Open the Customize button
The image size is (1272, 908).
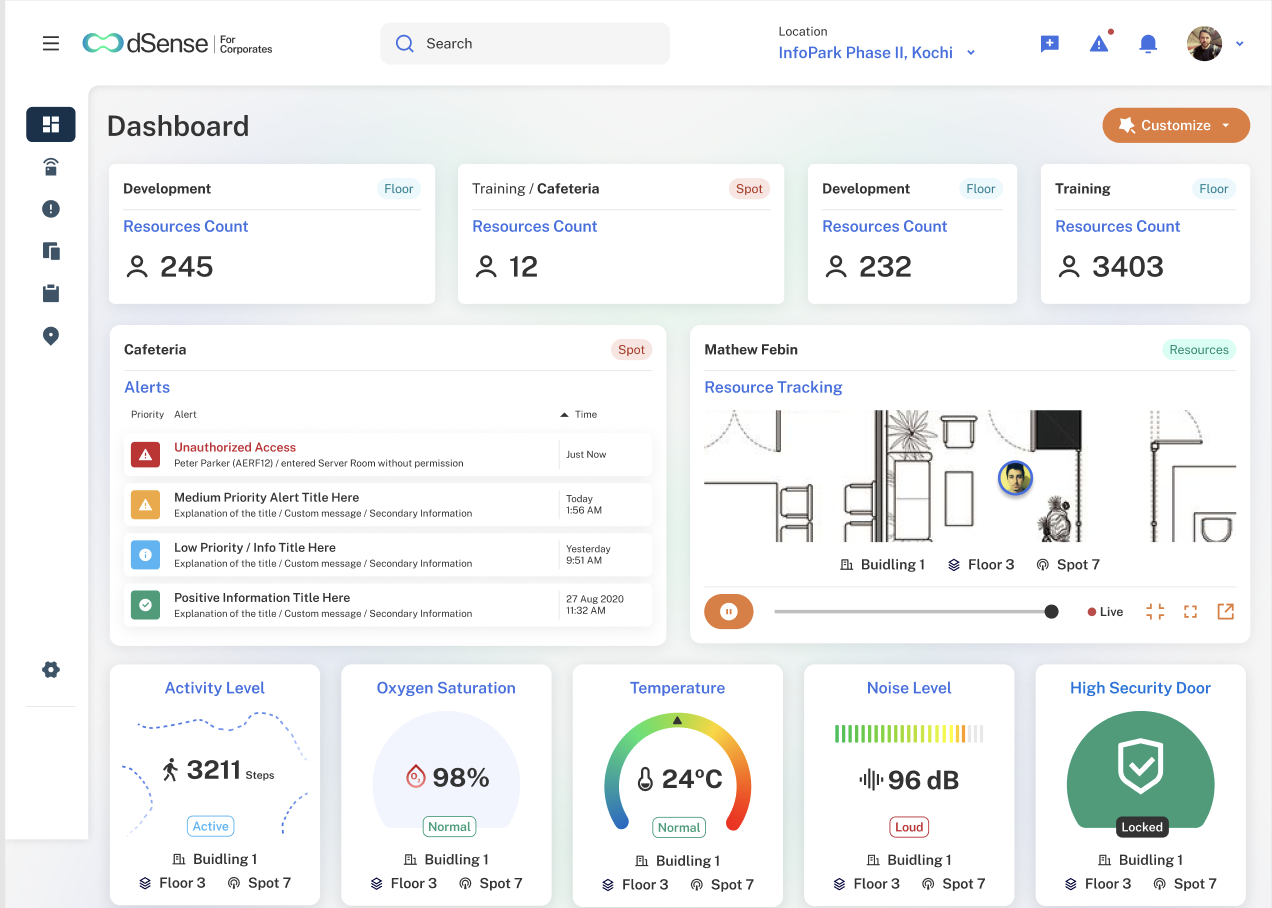pos(1176,125)
